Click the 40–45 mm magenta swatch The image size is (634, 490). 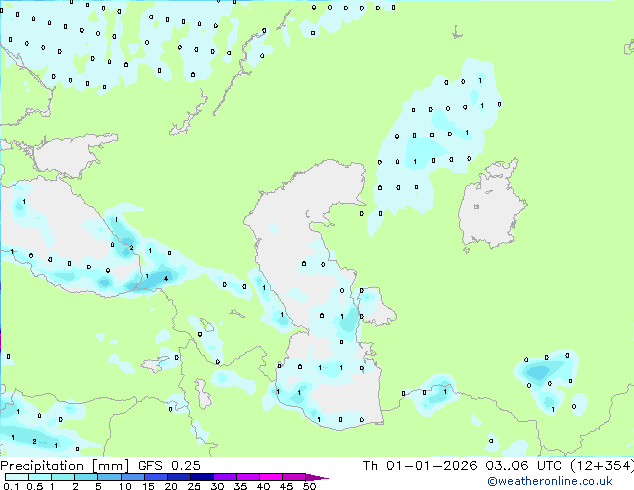(x=271, y=477)
